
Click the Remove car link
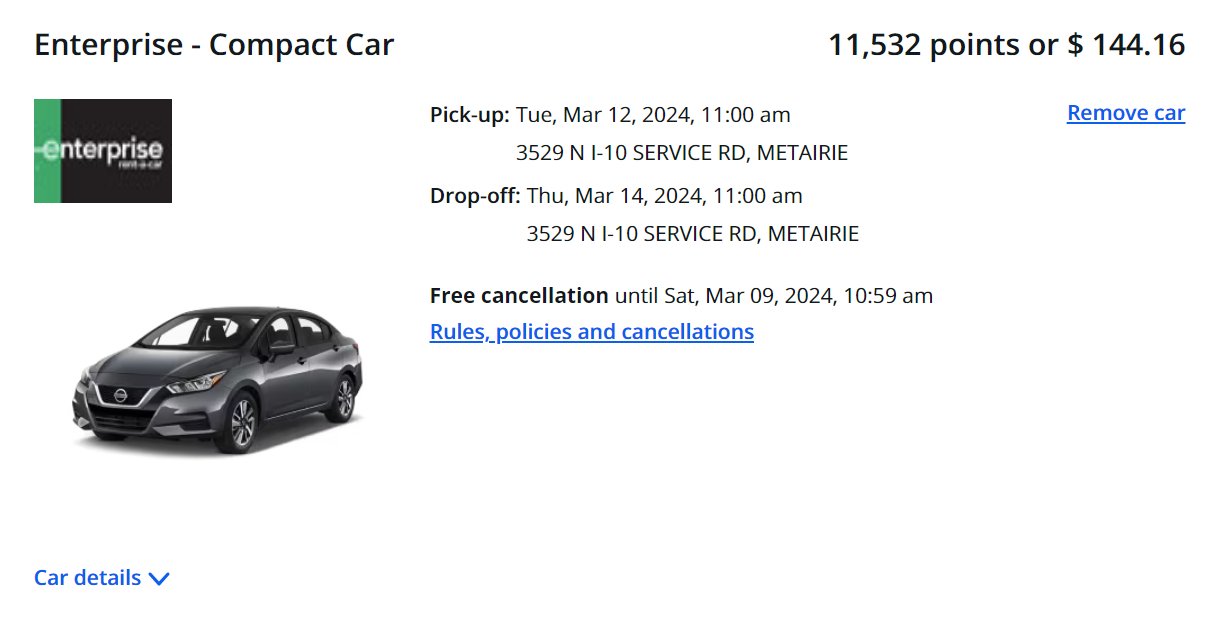tap(1125, 113)
